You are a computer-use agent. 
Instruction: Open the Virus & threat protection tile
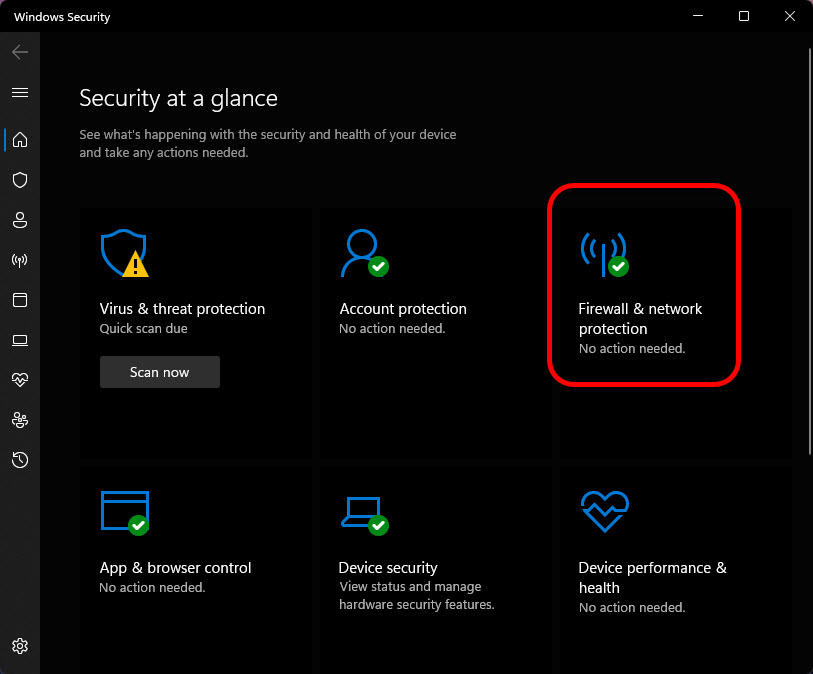click(195, 333)
